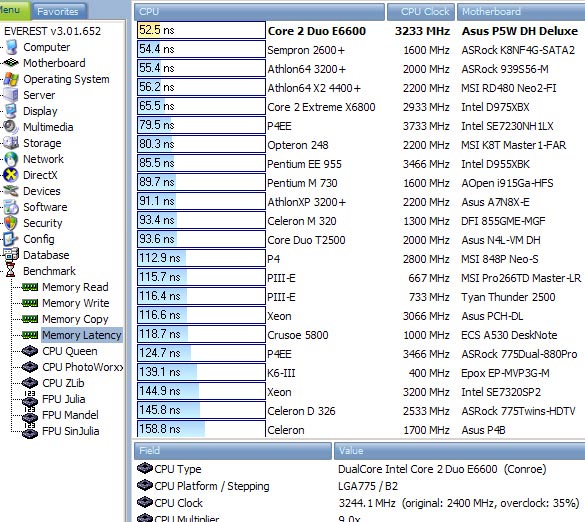Select the Core Duo T2500 row

click(359, 240)
